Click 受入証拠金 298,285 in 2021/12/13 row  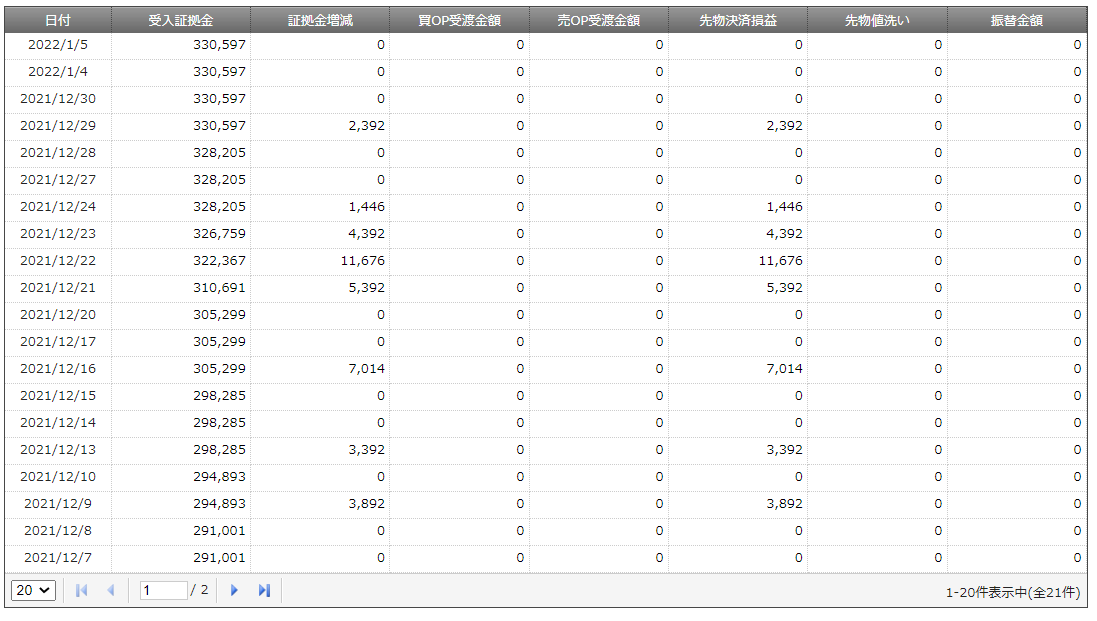click(x=220, y=450)
